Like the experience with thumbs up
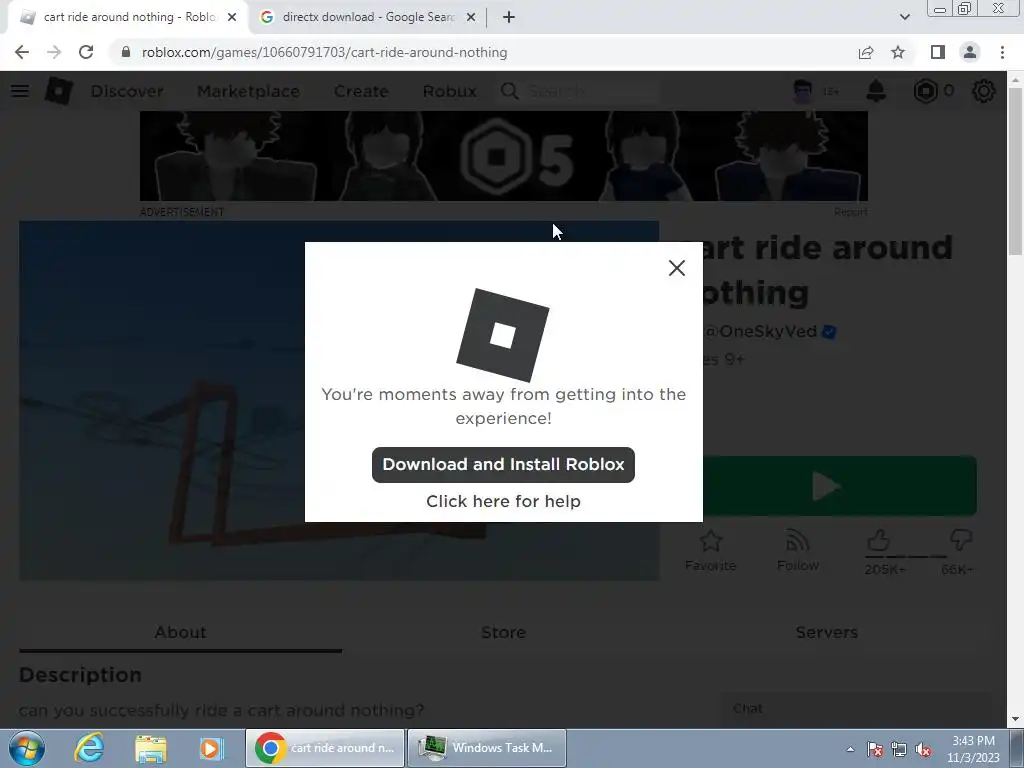 880,541
